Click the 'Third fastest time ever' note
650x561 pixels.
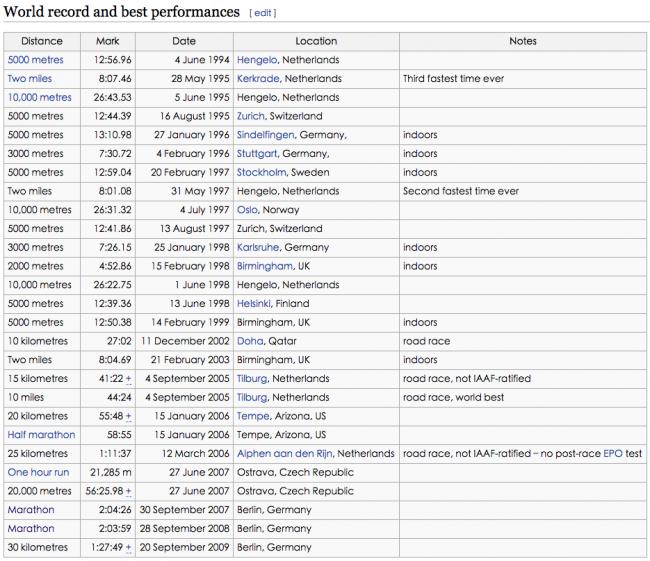453,78
